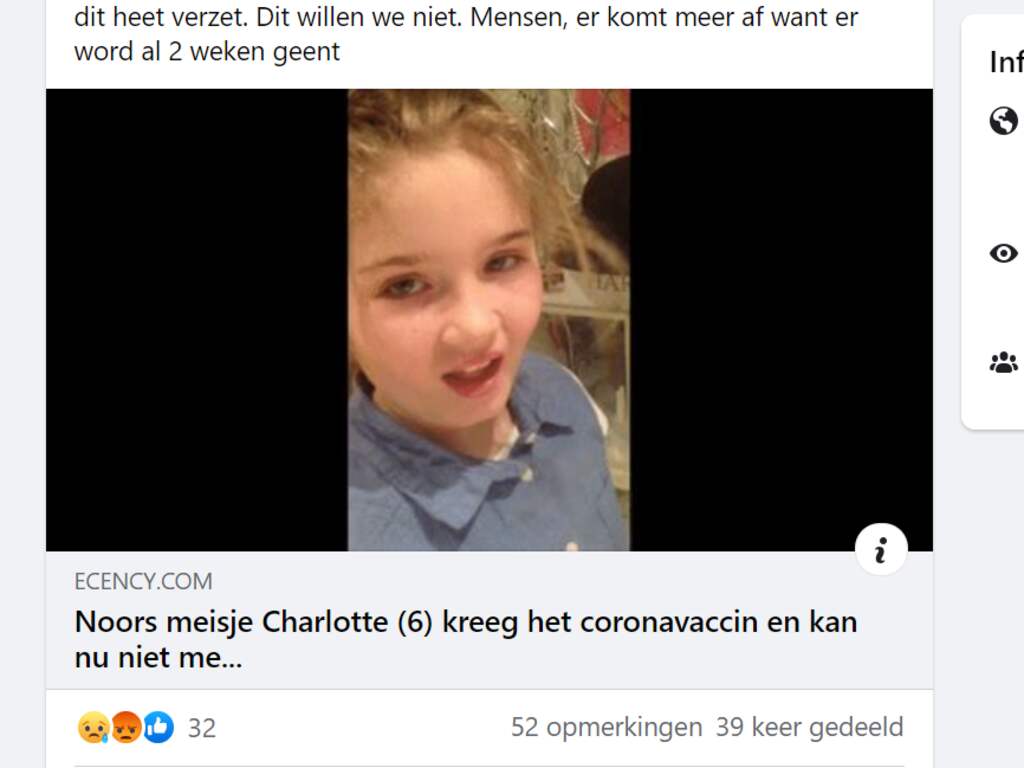The image size is (1024, 768).
Task: Click the eye visibility icon in side panel
Action: click(x=1003, y=253)
